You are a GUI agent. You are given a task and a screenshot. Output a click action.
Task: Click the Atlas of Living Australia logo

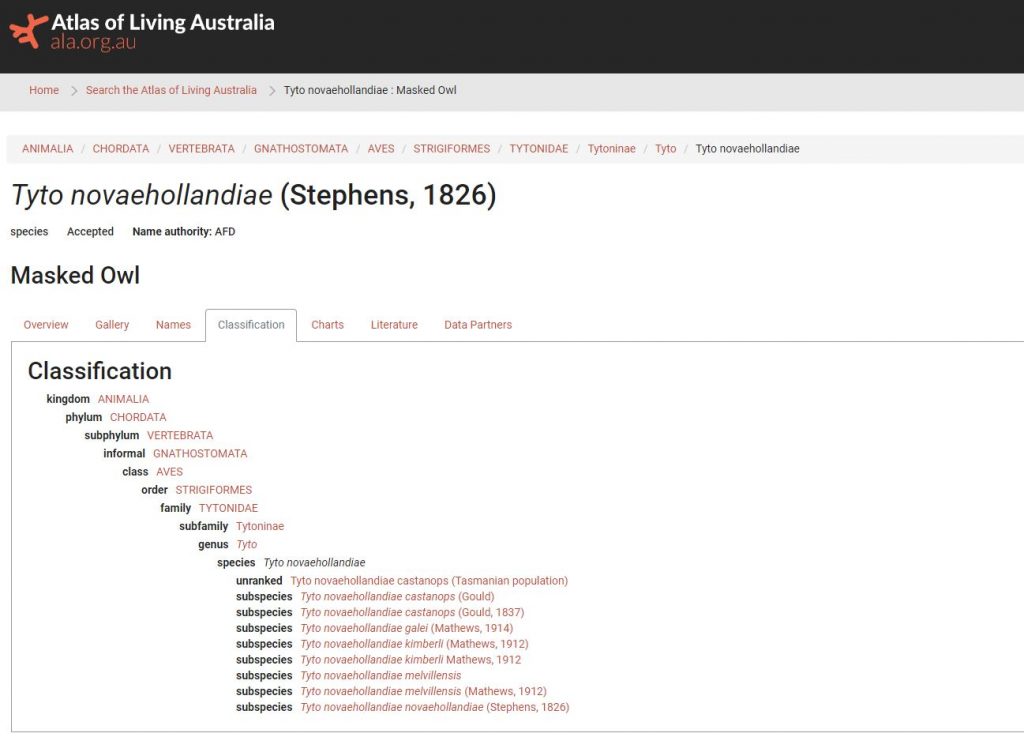(141, 31)
